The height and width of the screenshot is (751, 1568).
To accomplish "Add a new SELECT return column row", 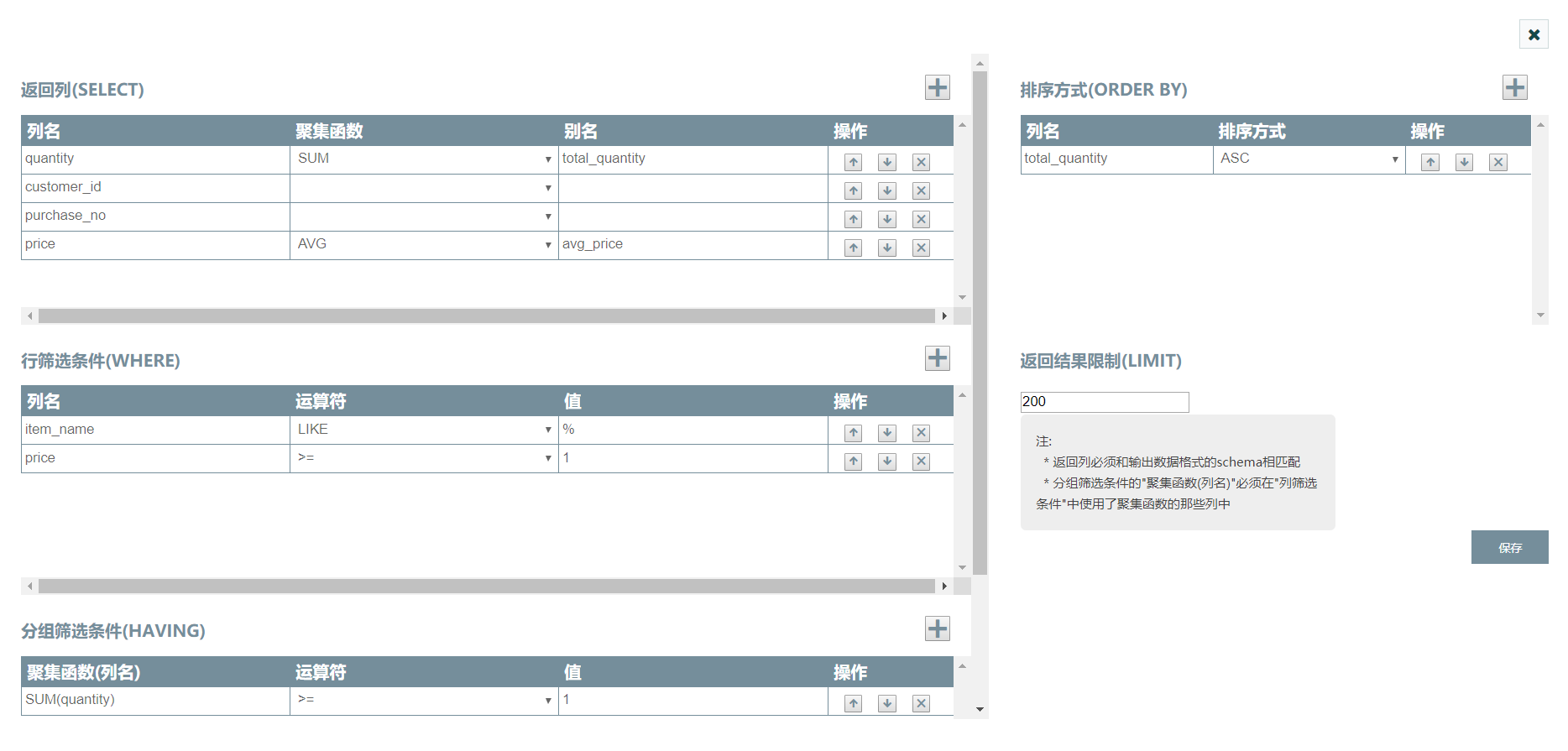I will 937,88.
